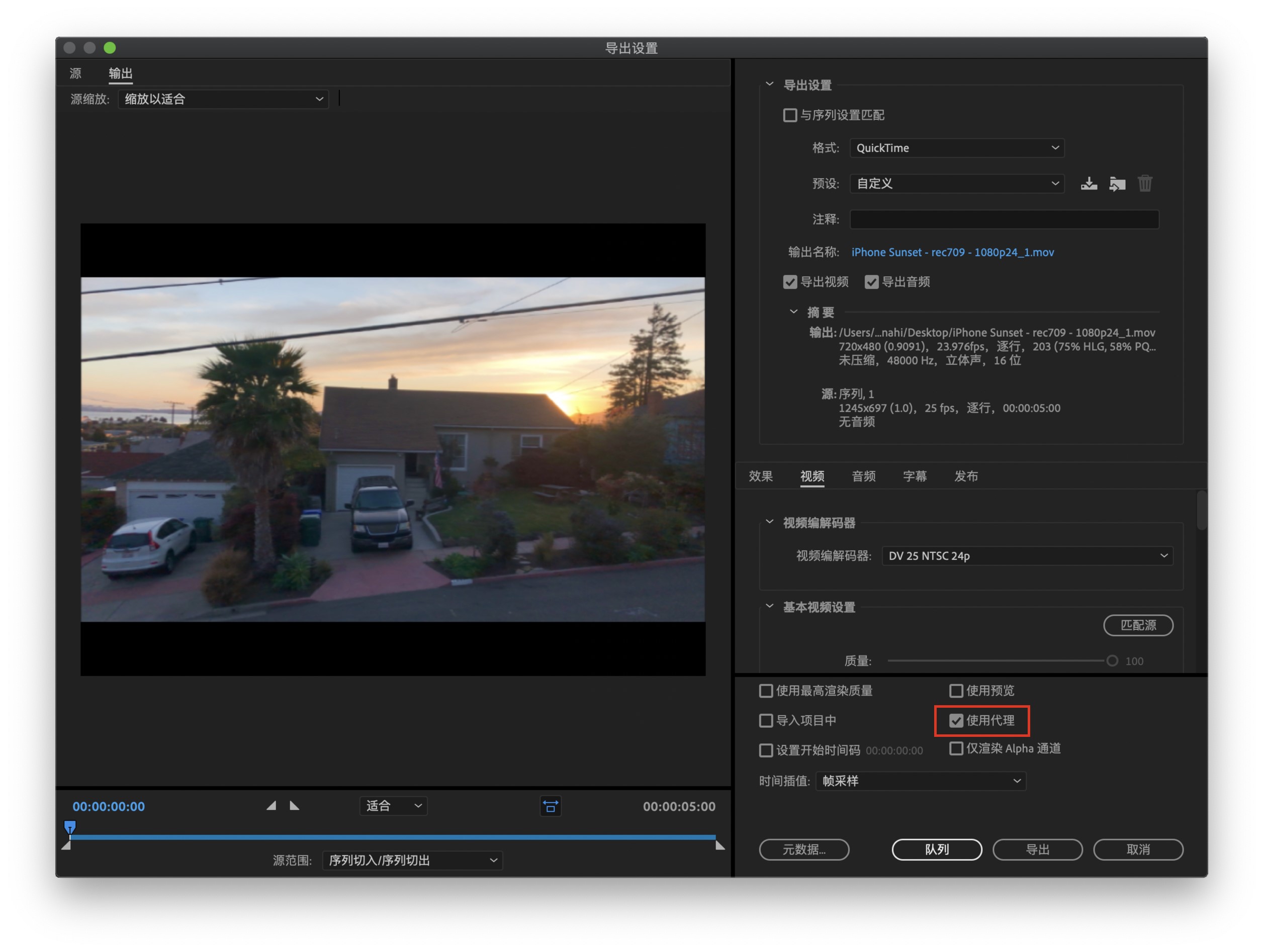Collapse the 视频编解码器 section
The image size is (1264, 952).
pyautogui.click(x=770, y=522)
